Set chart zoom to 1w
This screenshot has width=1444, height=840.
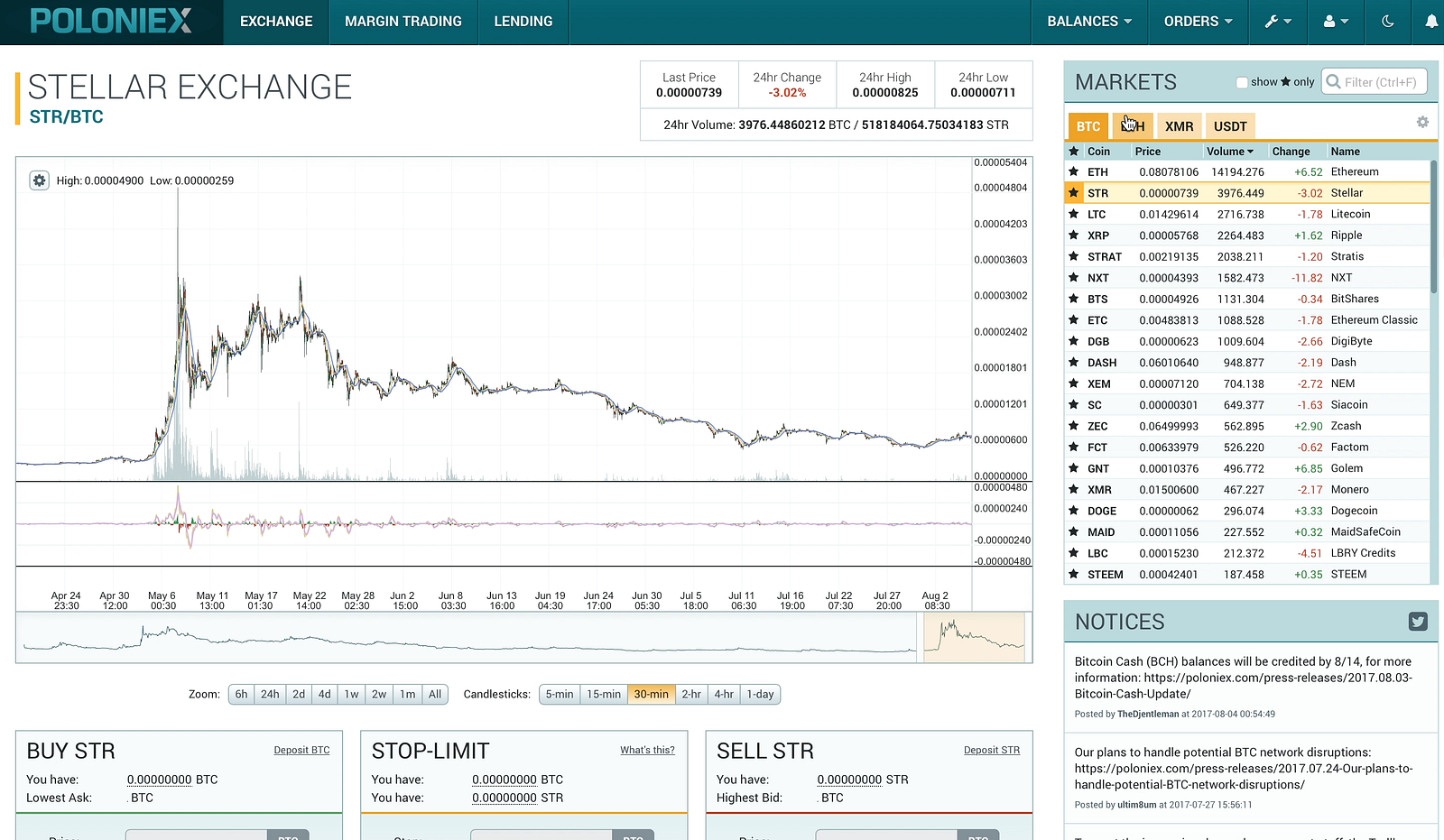(351, 694)
